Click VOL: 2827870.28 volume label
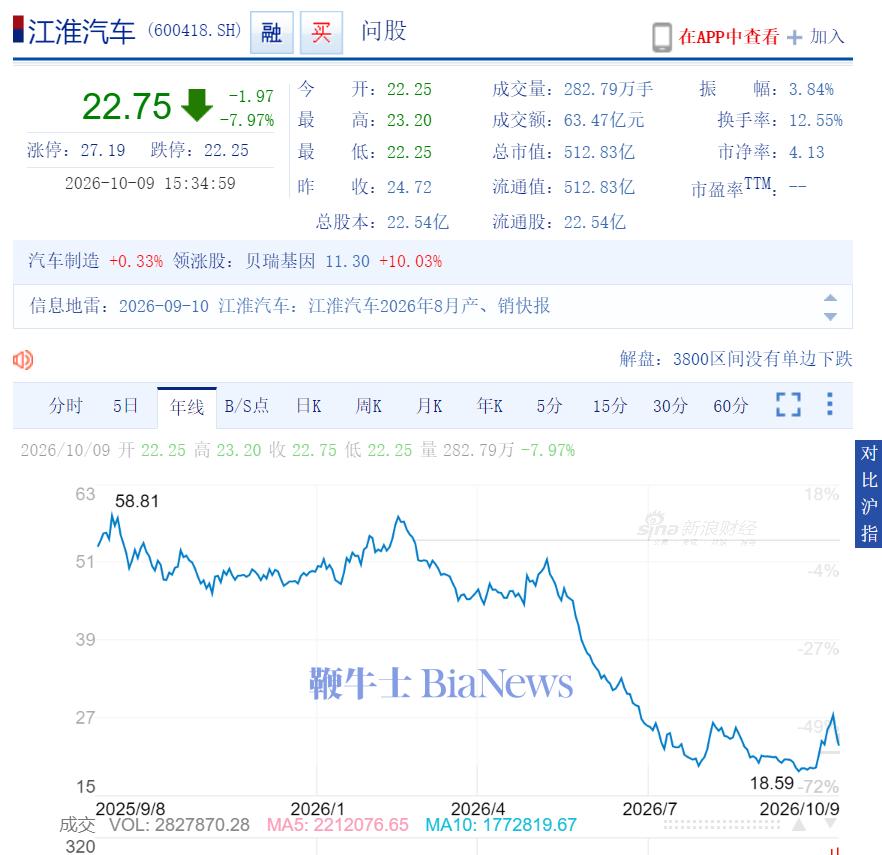Image resolution: width=882 pixels, height=855 pixels. [x=179, y=825]
